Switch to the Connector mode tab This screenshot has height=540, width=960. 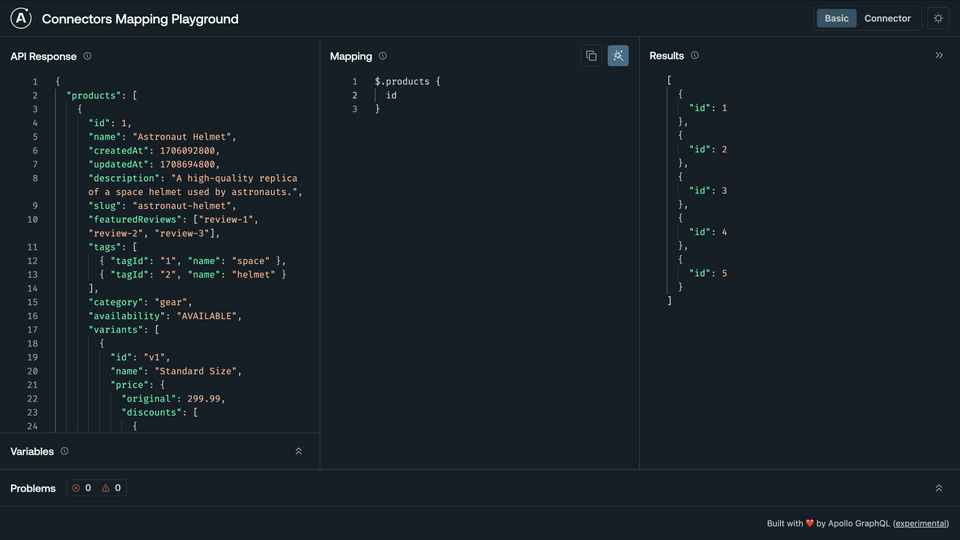887,18
